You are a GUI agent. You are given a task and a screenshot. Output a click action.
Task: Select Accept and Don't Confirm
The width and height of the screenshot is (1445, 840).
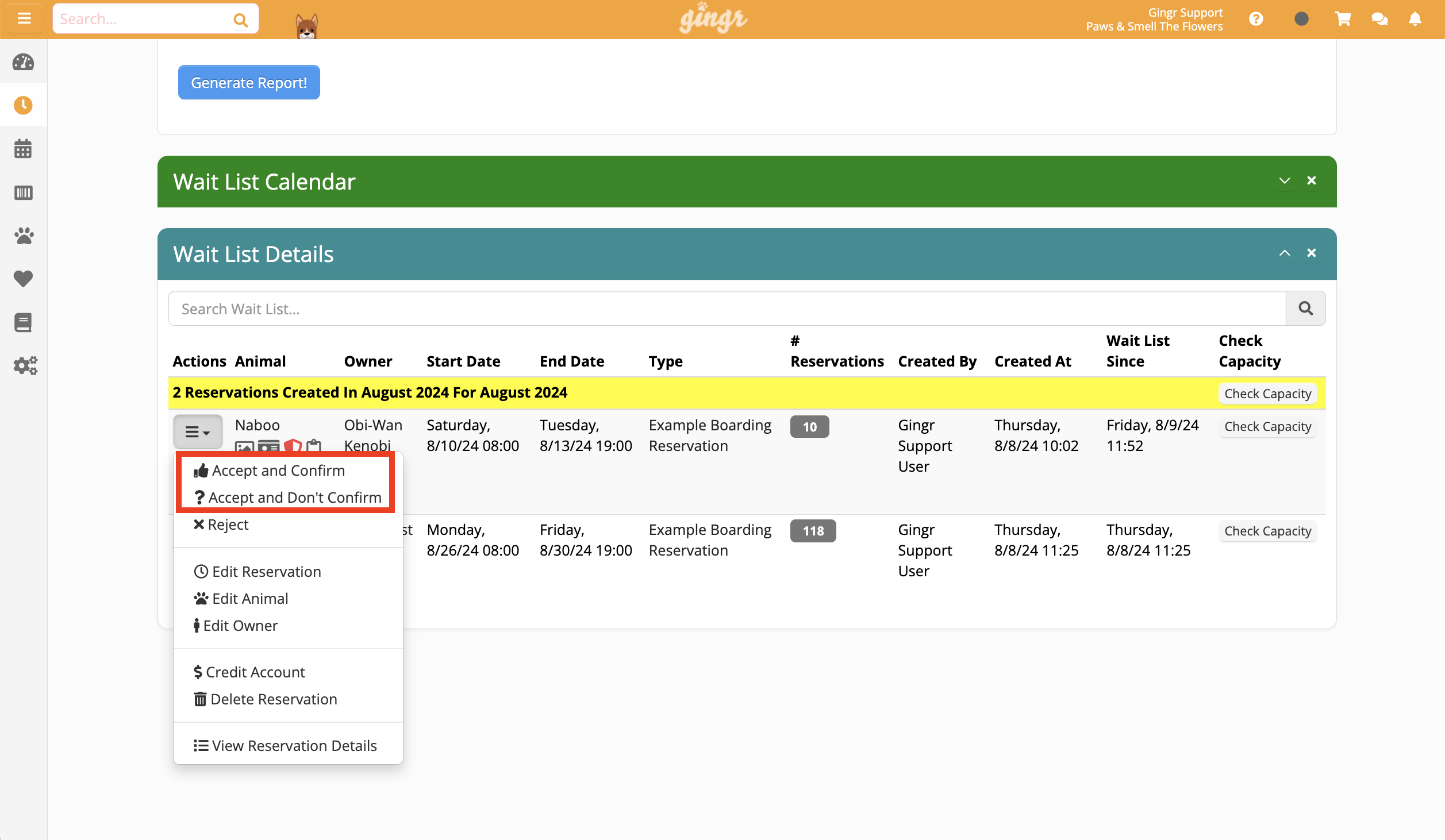tap(287, 498)
